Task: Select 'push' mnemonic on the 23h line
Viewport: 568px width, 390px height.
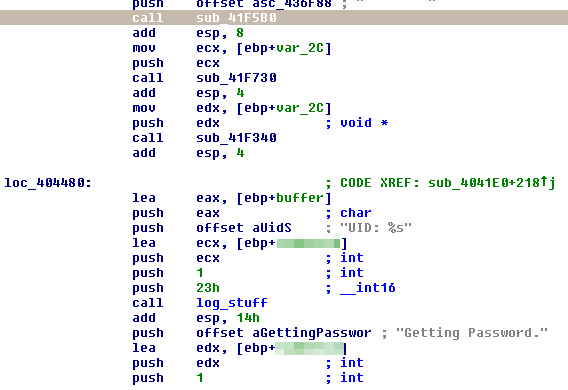Action: [x=148, y=288]
